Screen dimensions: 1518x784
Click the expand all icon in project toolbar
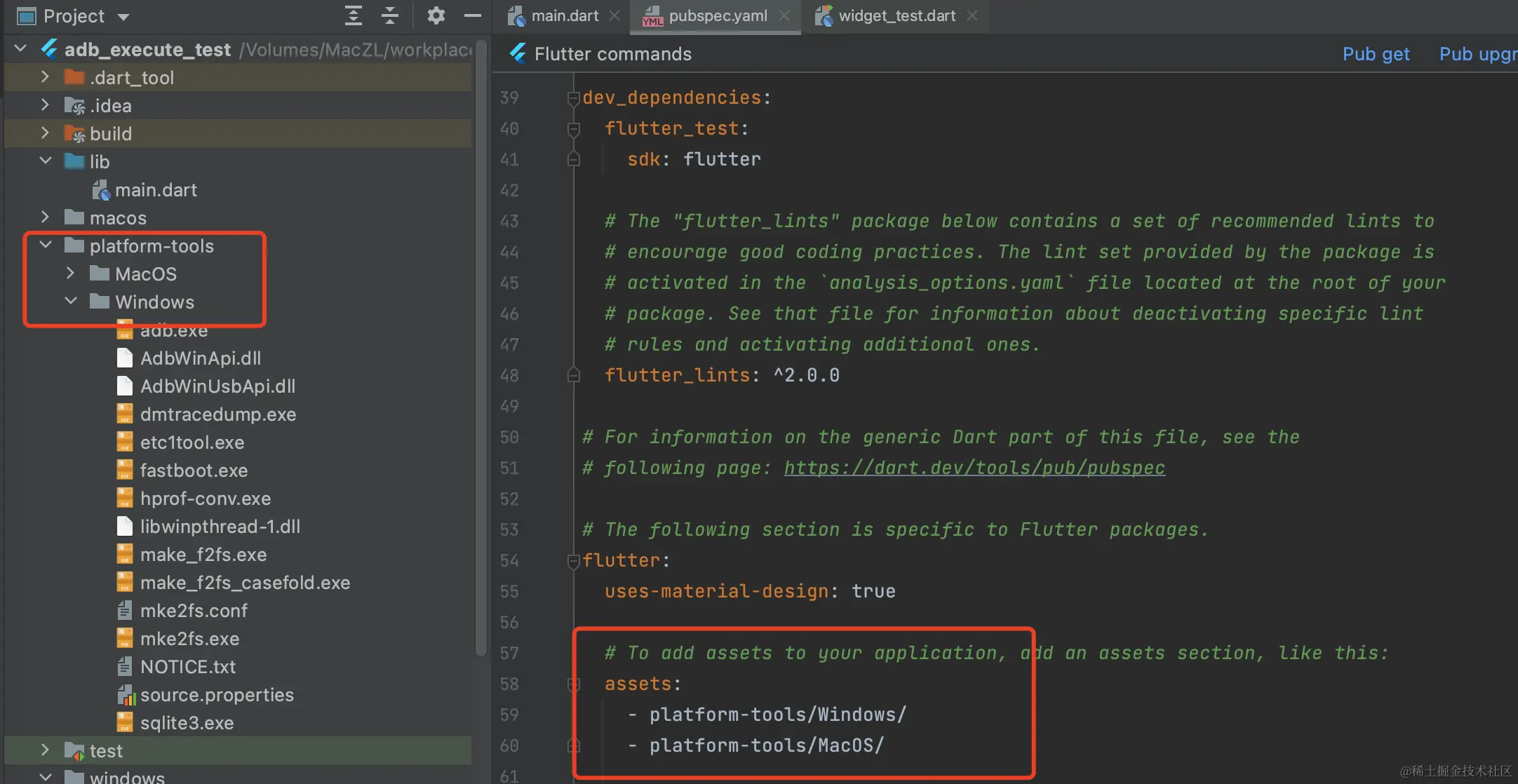coord(354,15)
